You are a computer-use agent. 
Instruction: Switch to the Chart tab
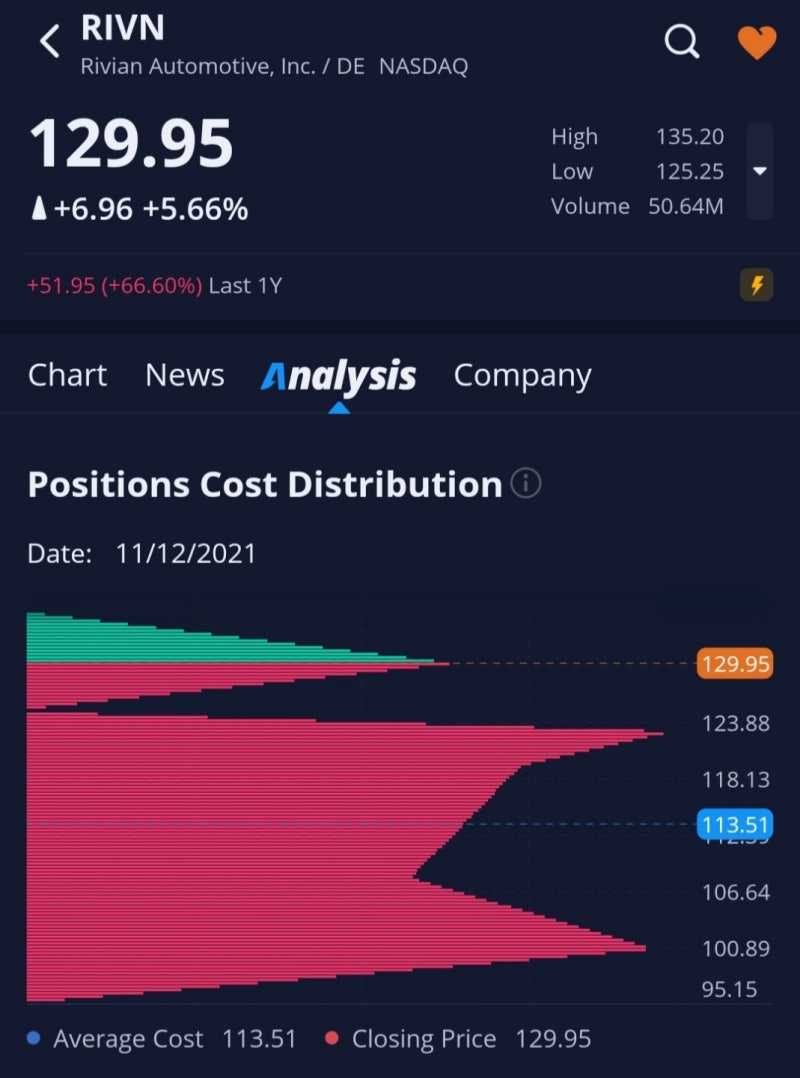click(x=67, y=375)
